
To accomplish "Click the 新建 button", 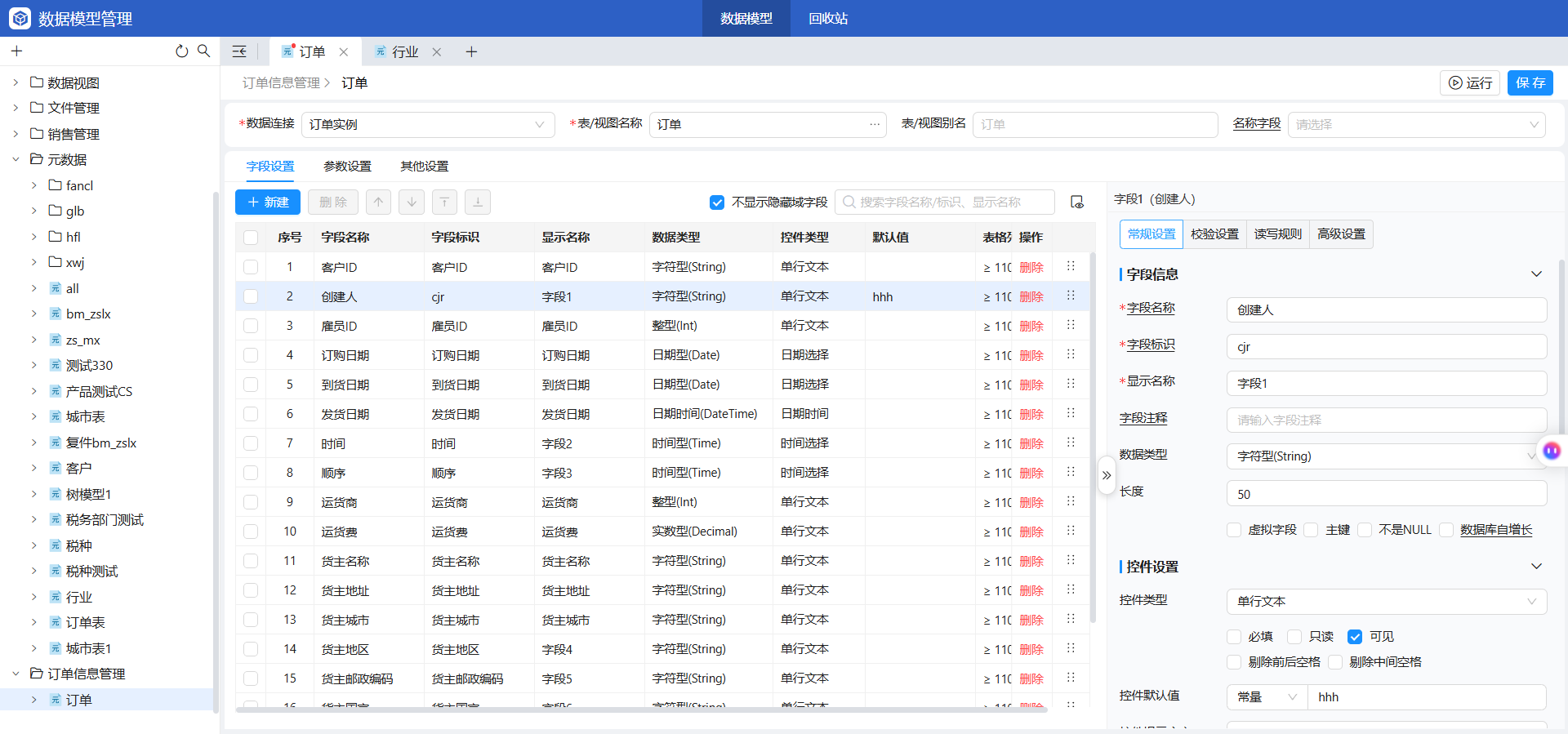I will [268, 202].
